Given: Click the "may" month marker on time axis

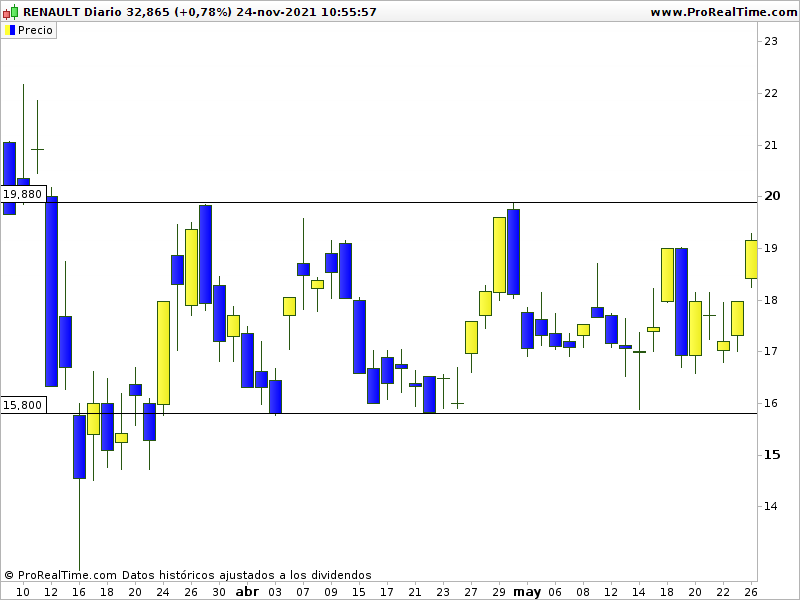Looking at the screenshot, I should (527, 592).
